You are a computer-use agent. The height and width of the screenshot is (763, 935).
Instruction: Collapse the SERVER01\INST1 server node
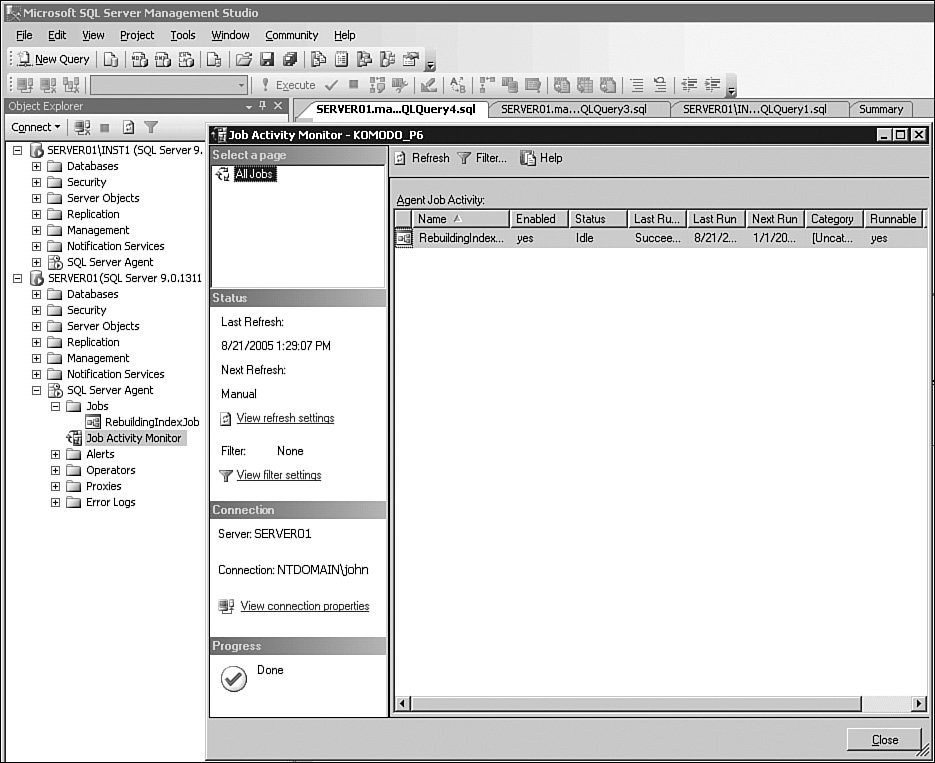coord(17,150)
